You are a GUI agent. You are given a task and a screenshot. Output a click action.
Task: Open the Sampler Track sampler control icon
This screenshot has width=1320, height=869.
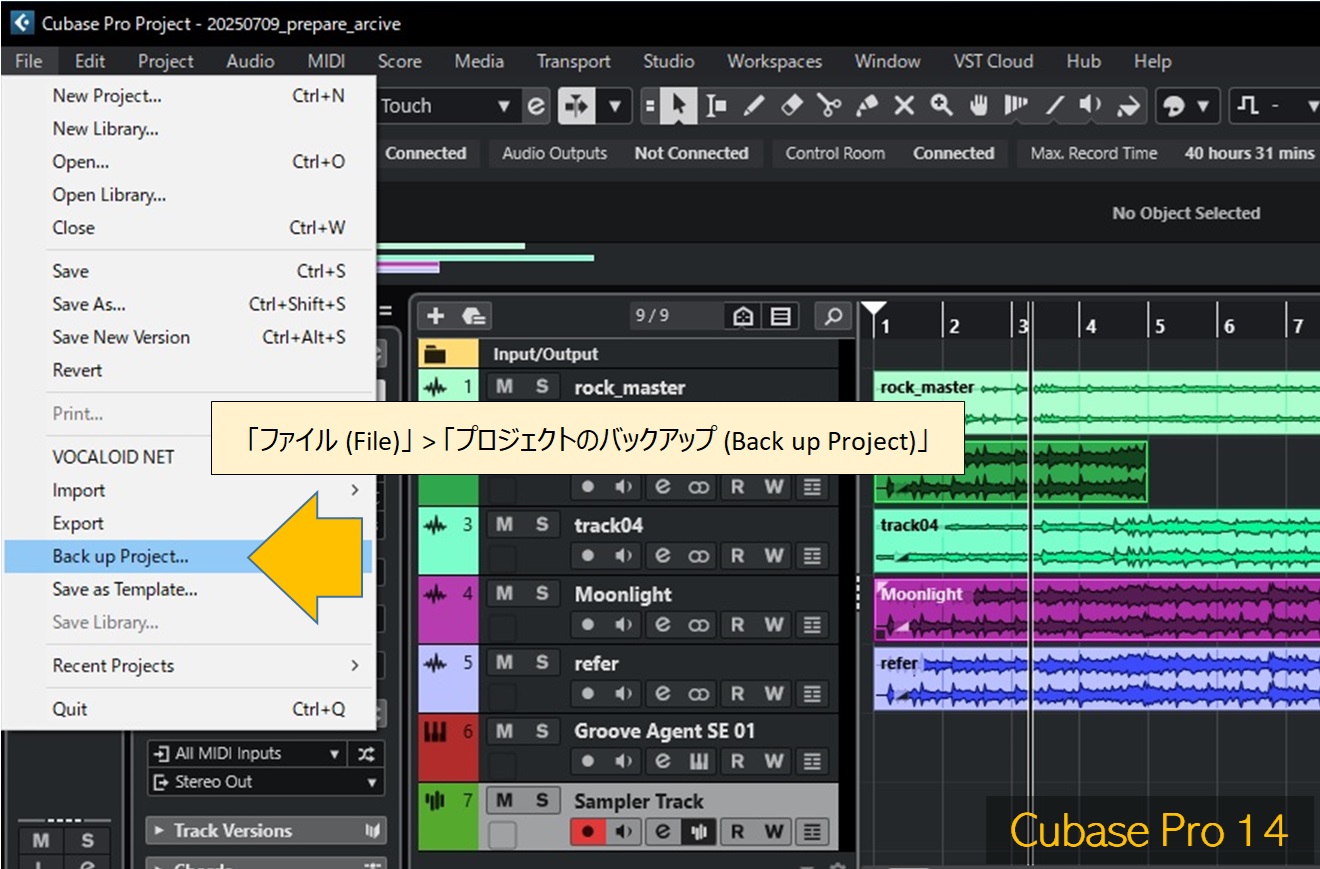click(700, 832)
